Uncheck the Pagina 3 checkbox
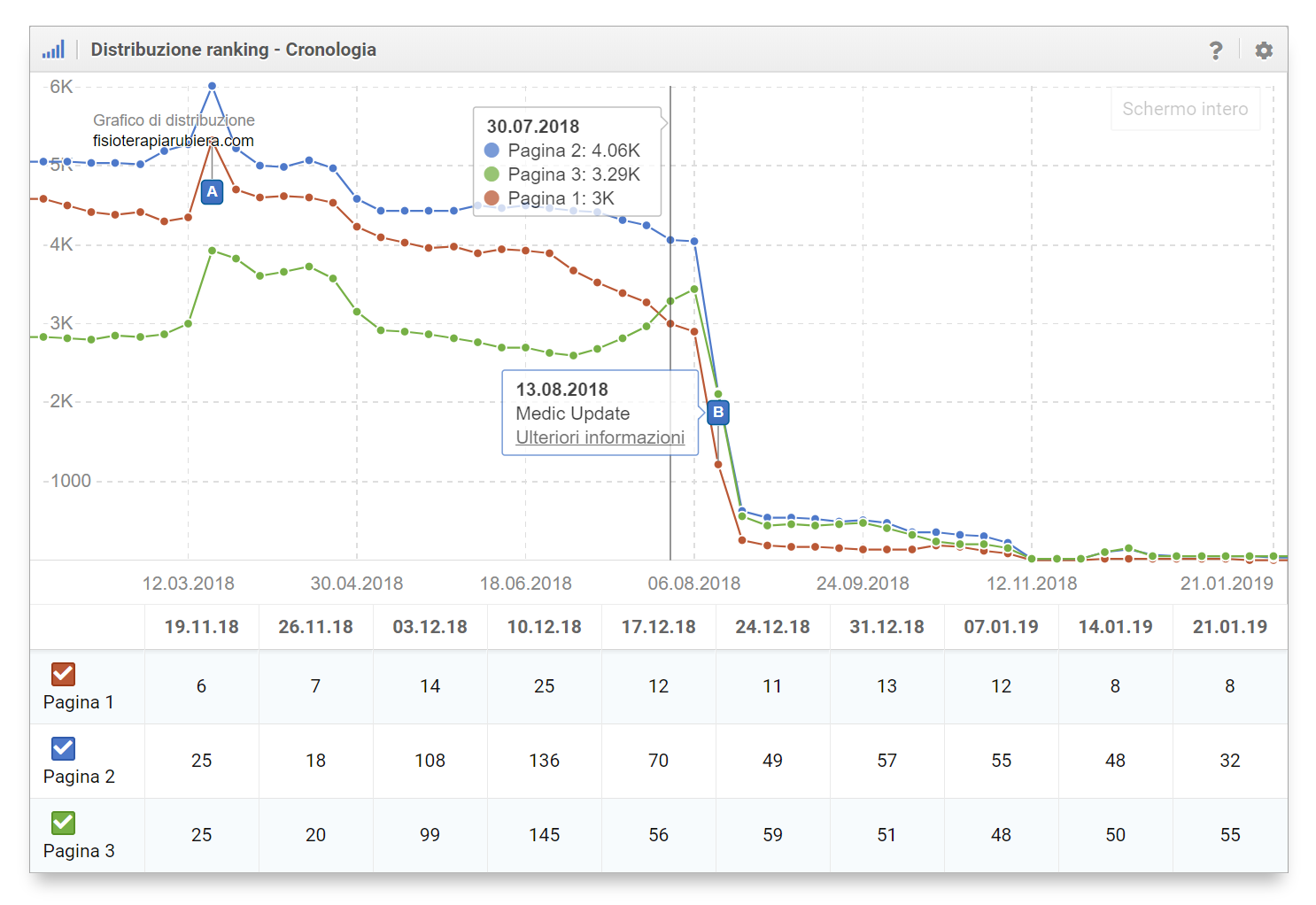1316x905 pixels. pyautogui.click(x=63, y=823)
